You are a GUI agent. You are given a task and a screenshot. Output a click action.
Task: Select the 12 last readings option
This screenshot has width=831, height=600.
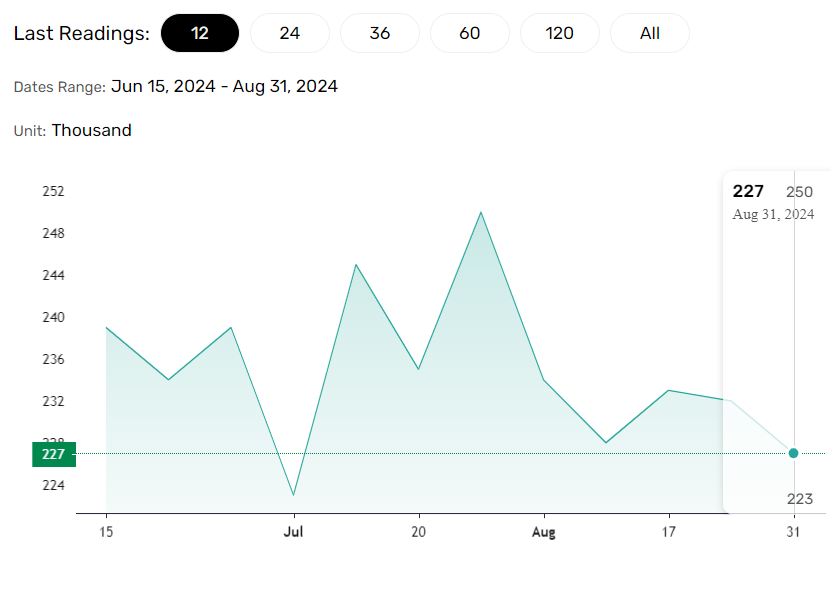click(x=200, y=33)
